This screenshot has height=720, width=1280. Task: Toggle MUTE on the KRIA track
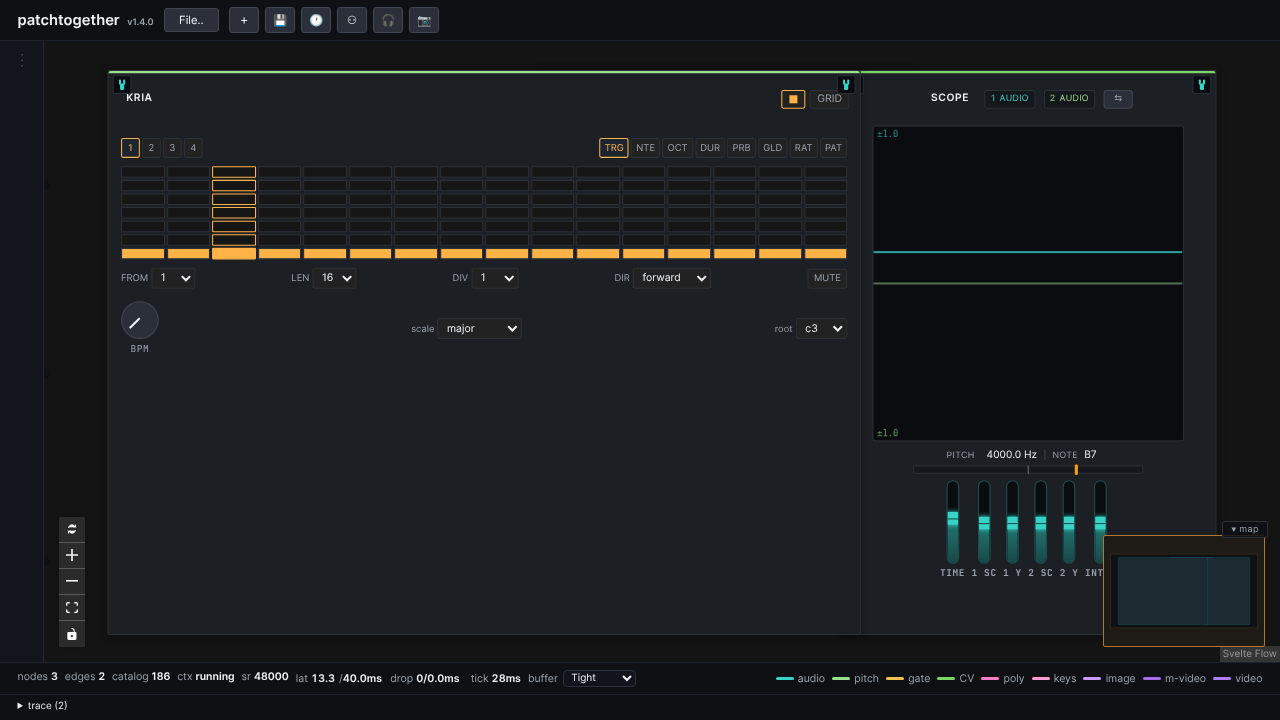pos(827,278)
